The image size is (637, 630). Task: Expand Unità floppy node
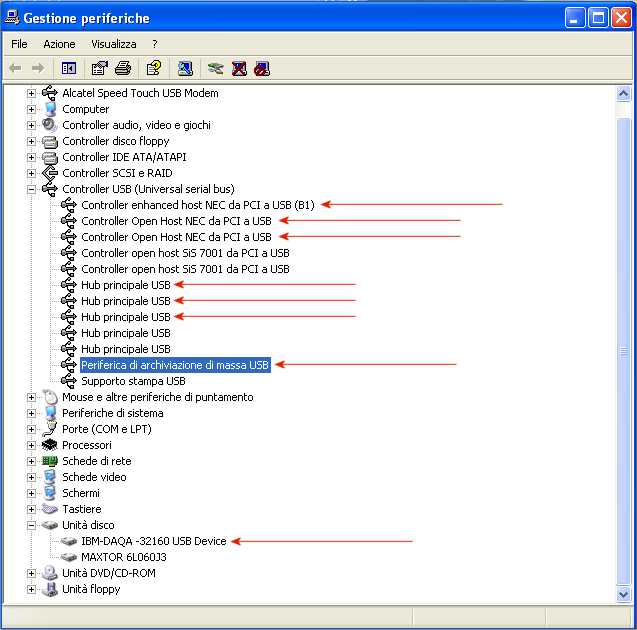coord(31,589)
